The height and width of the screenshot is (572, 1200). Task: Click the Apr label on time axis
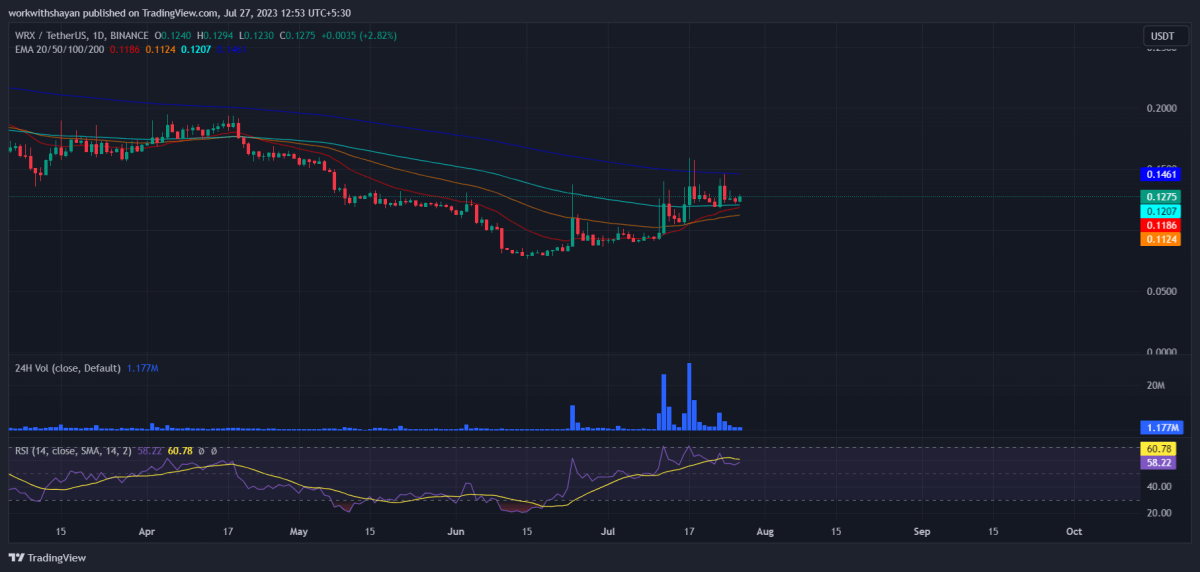point(147,532)
